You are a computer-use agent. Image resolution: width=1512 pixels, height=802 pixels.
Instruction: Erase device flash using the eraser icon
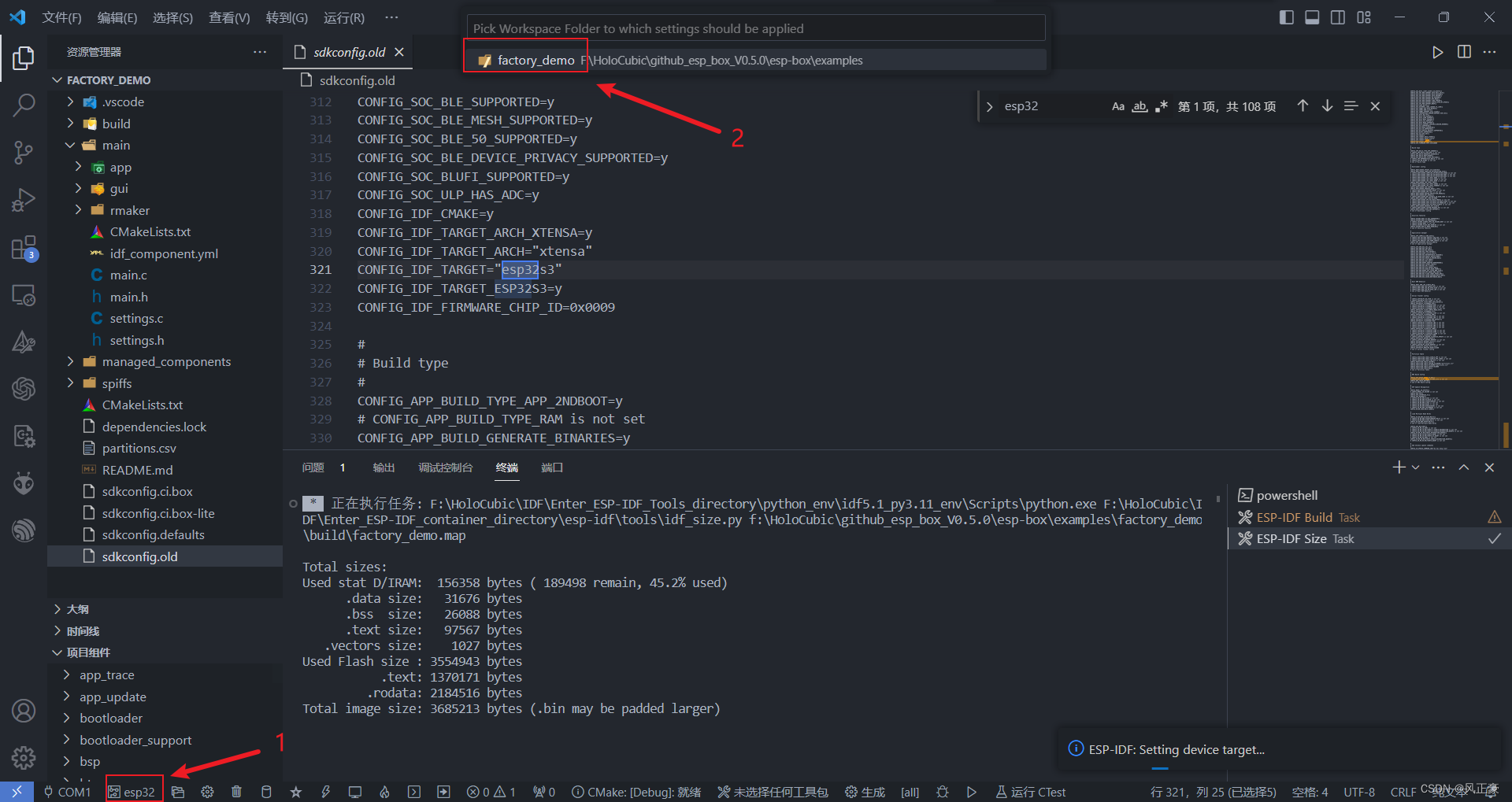pyautogui.click(x=266, y=792)
